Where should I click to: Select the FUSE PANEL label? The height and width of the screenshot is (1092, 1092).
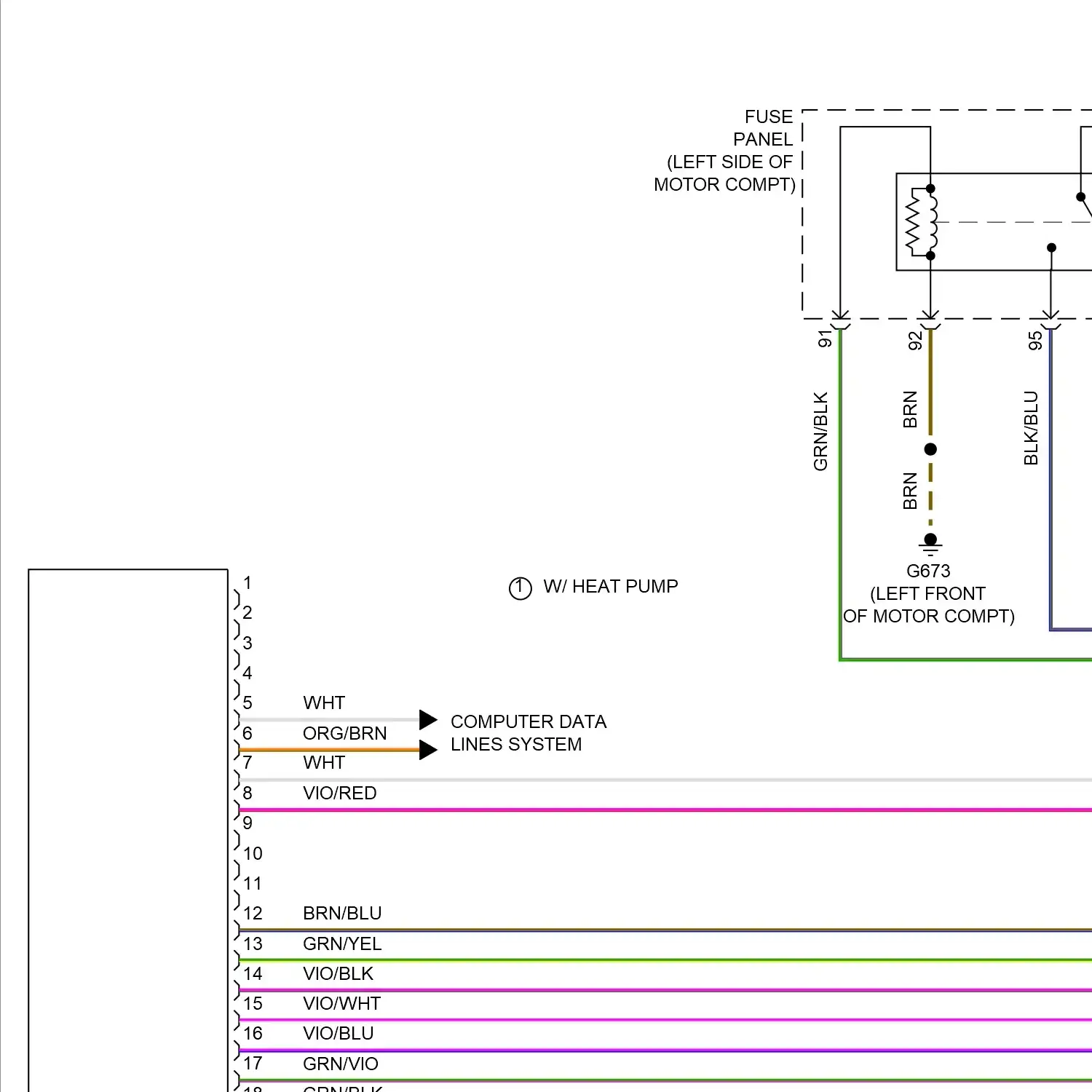[x=763, y=128]
